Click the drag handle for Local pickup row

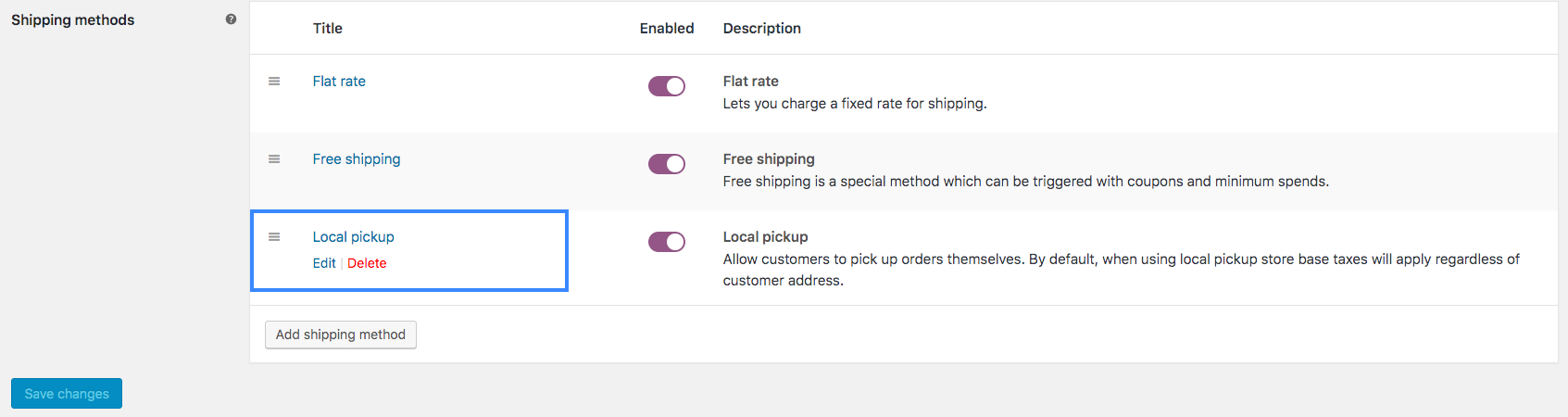tap(274, 237)
